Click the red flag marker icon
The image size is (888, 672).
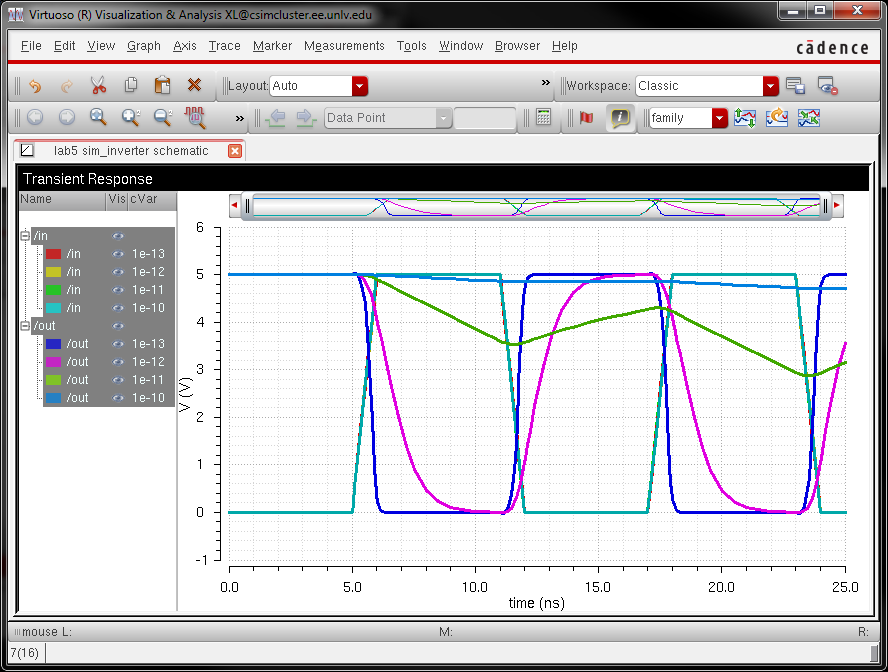586,118
